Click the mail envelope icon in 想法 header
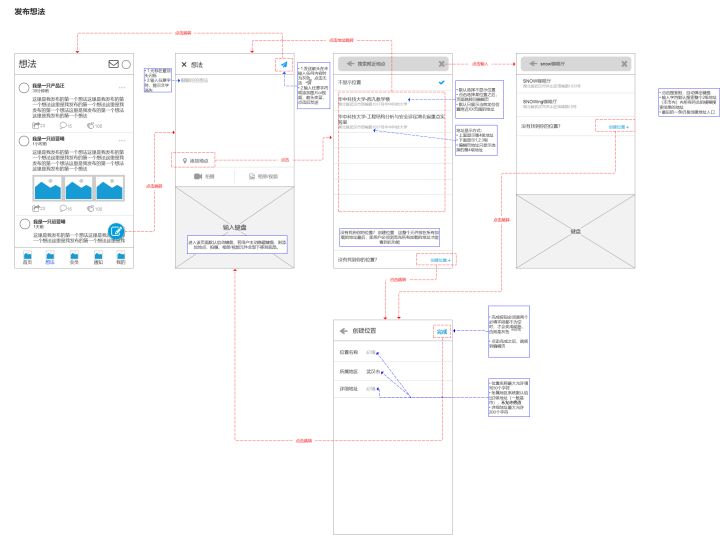The height and width of the screenshot is (535, 720). 113,65
